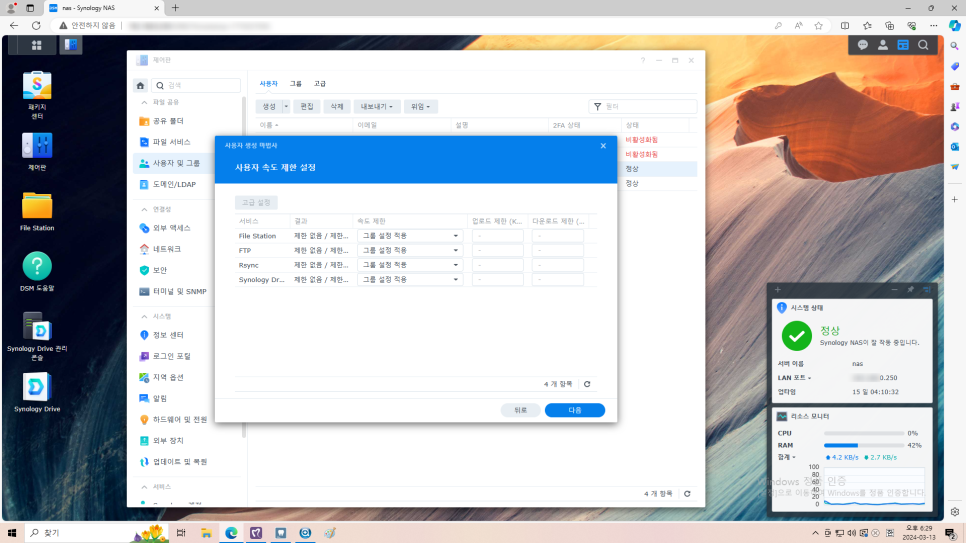Click the Create (생성) button
Screen dimensions: 966x543
(269, 107)
